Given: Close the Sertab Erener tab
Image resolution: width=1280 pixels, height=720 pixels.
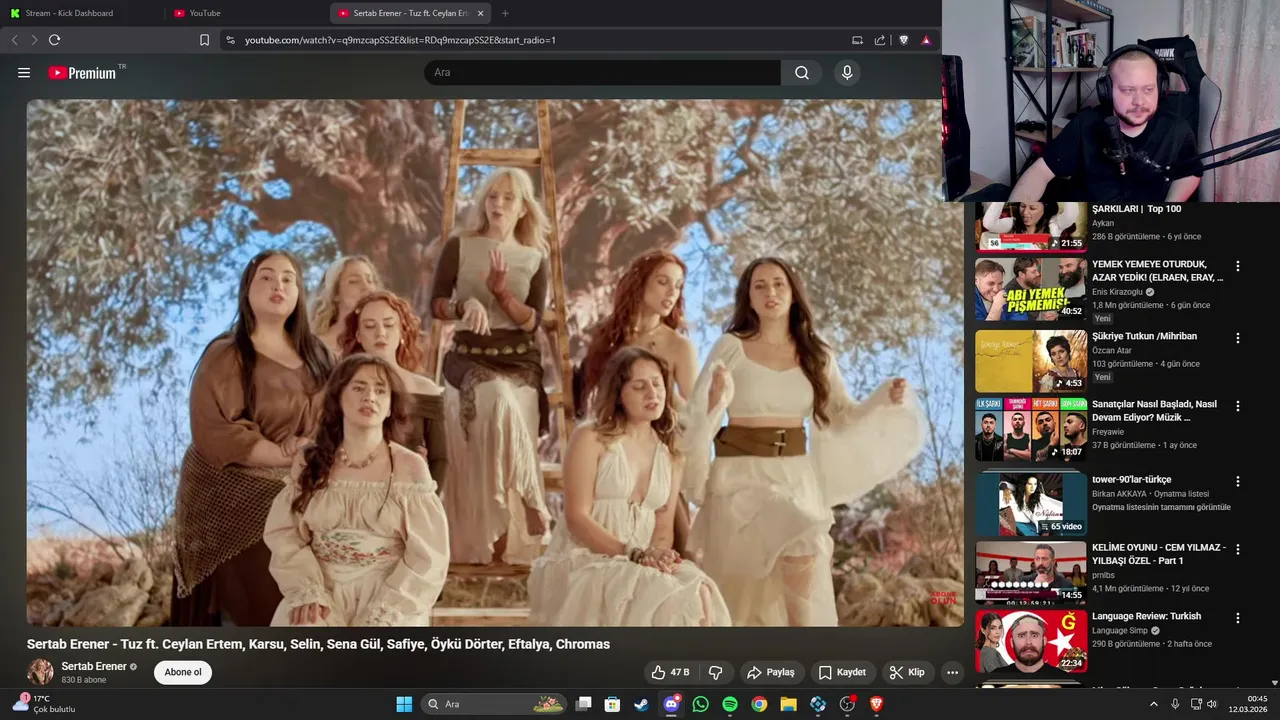Looking at the screenshot, I should [x=480, y=13].
